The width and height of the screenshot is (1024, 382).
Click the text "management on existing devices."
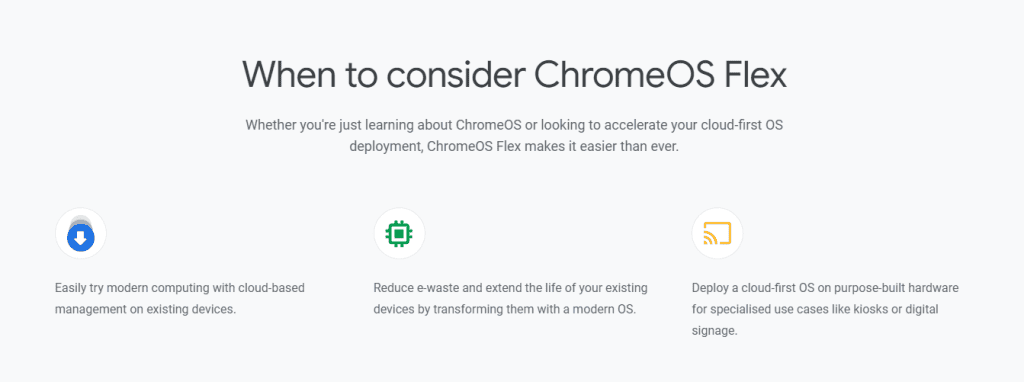click(x=145, y=310)
